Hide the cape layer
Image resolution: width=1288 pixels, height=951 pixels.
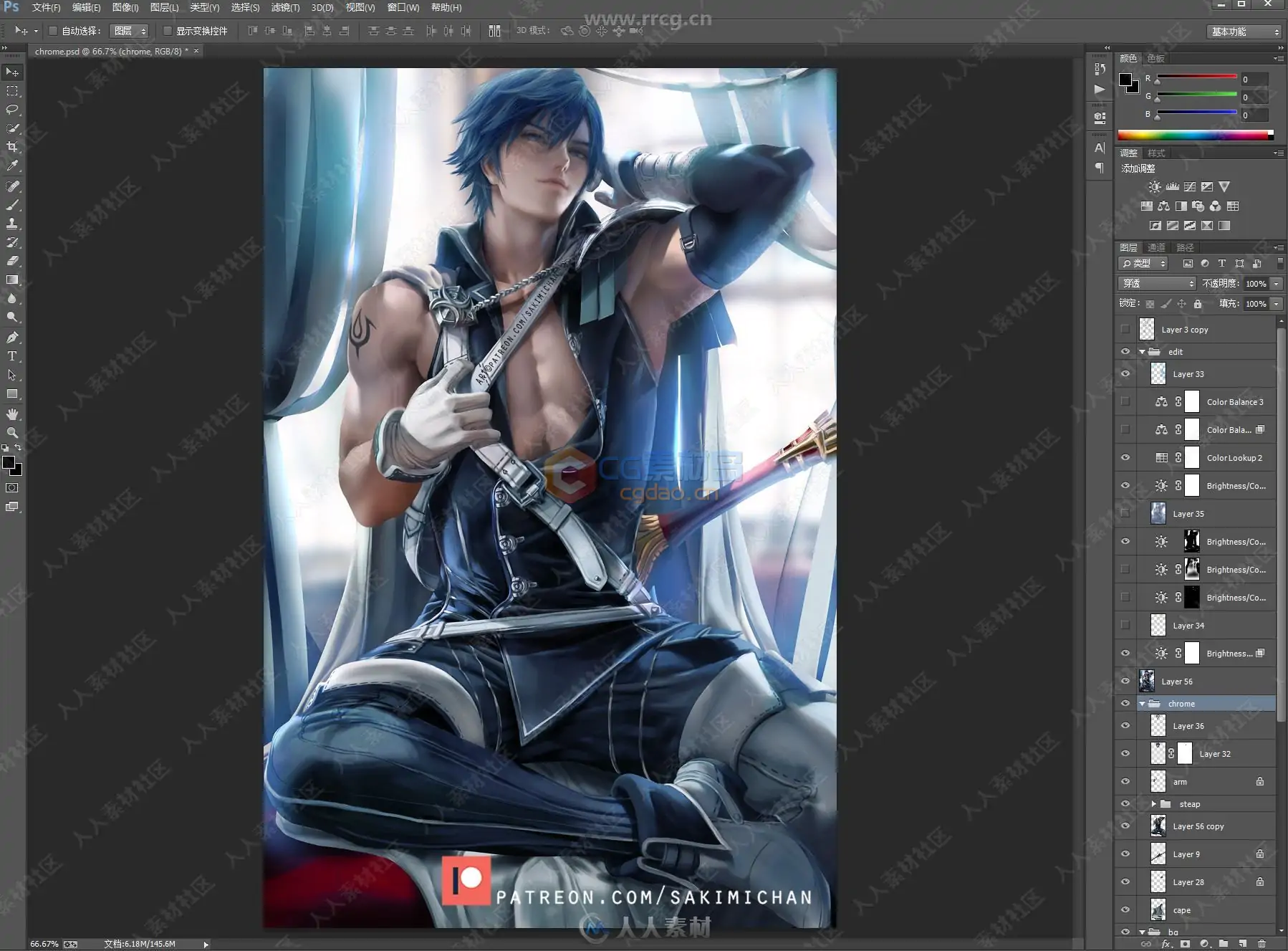click(x=1125, y=910)
